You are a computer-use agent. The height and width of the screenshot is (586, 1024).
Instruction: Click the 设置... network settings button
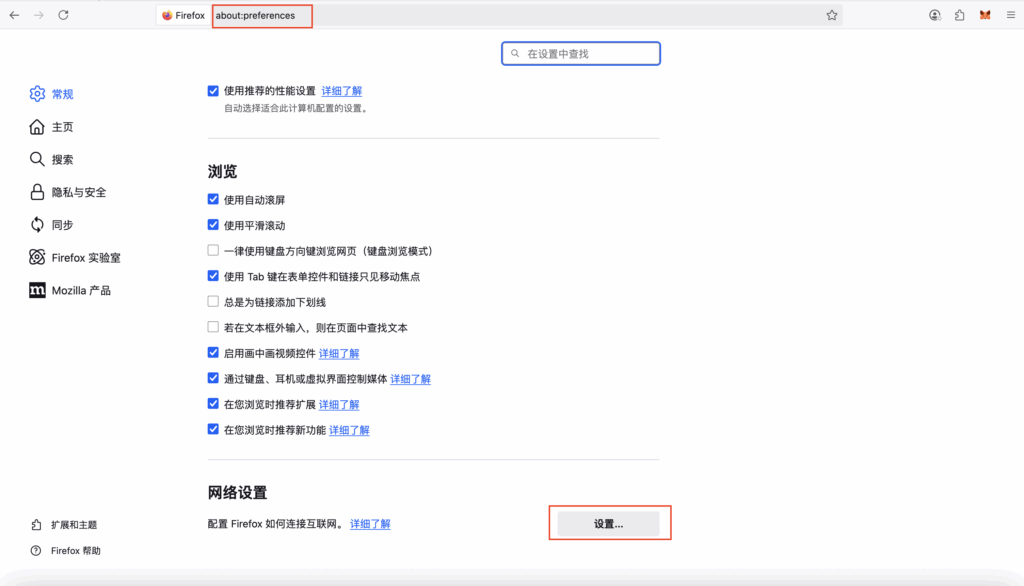pyautogui.click(x=608, y=524)
